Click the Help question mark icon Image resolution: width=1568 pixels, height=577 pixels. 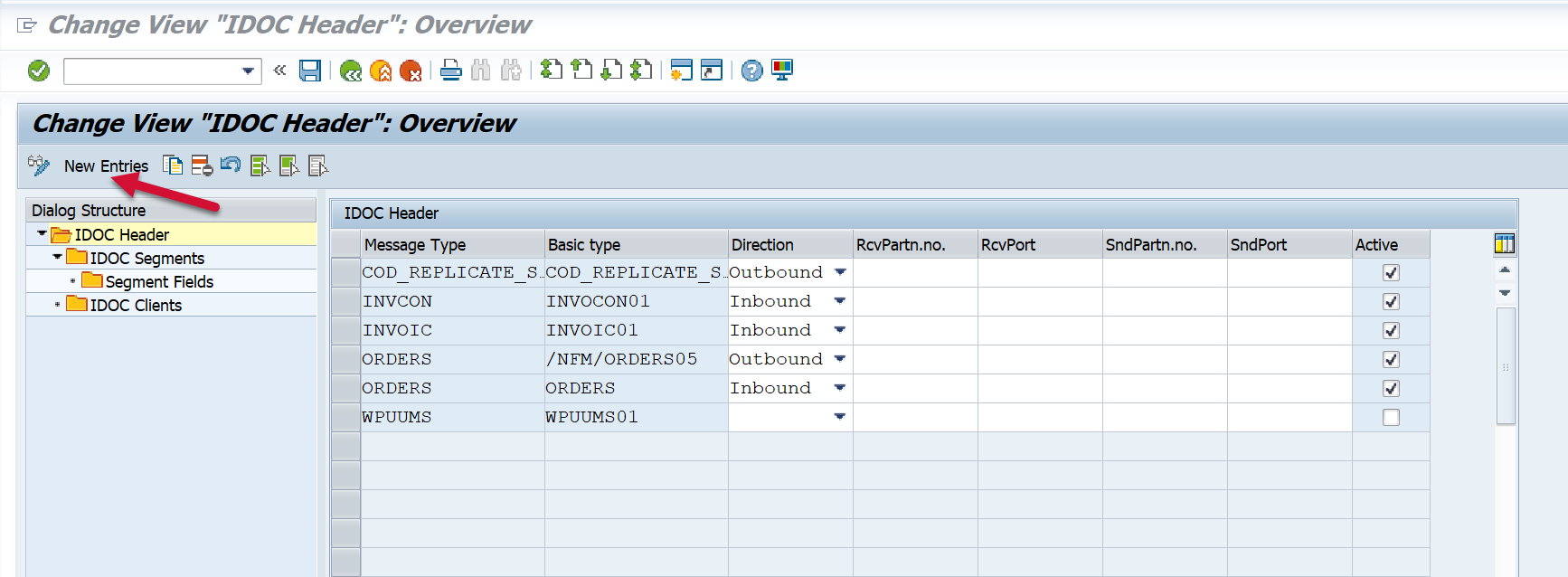tap(751, 71)
